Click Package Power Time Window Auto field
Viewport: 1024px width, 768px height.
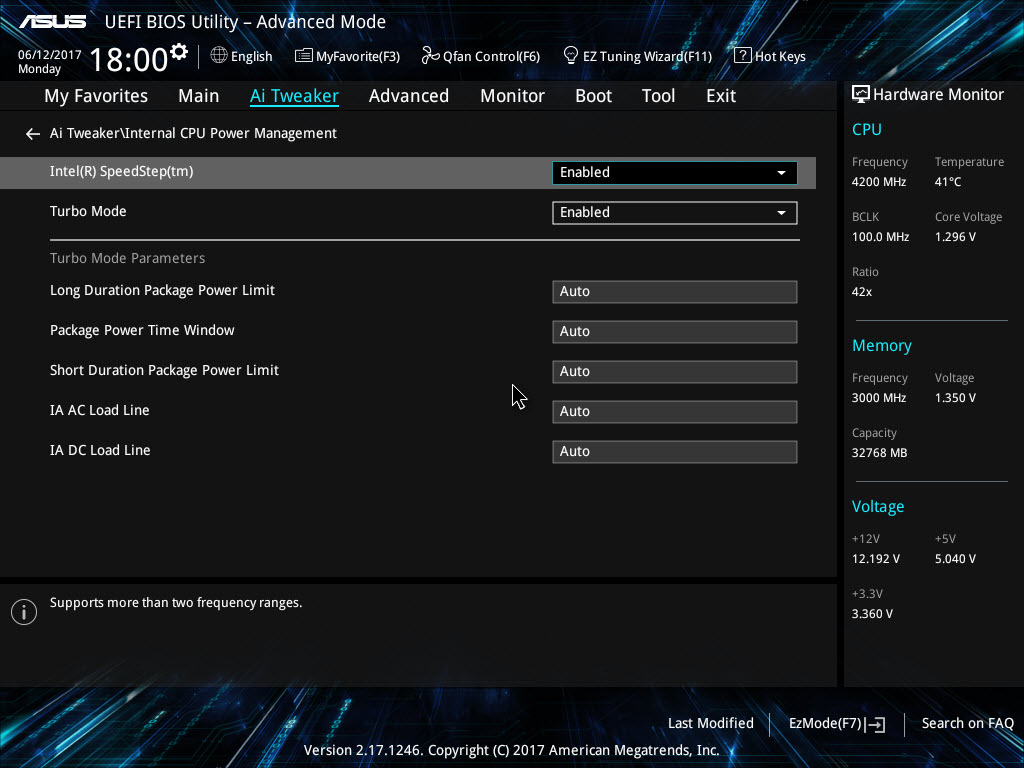[675, 332]
